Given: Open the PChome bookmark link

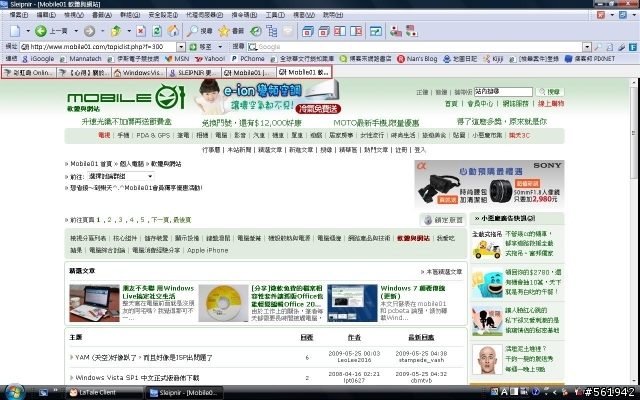Looking at the screenshot, I should click(x=248, y=59).
